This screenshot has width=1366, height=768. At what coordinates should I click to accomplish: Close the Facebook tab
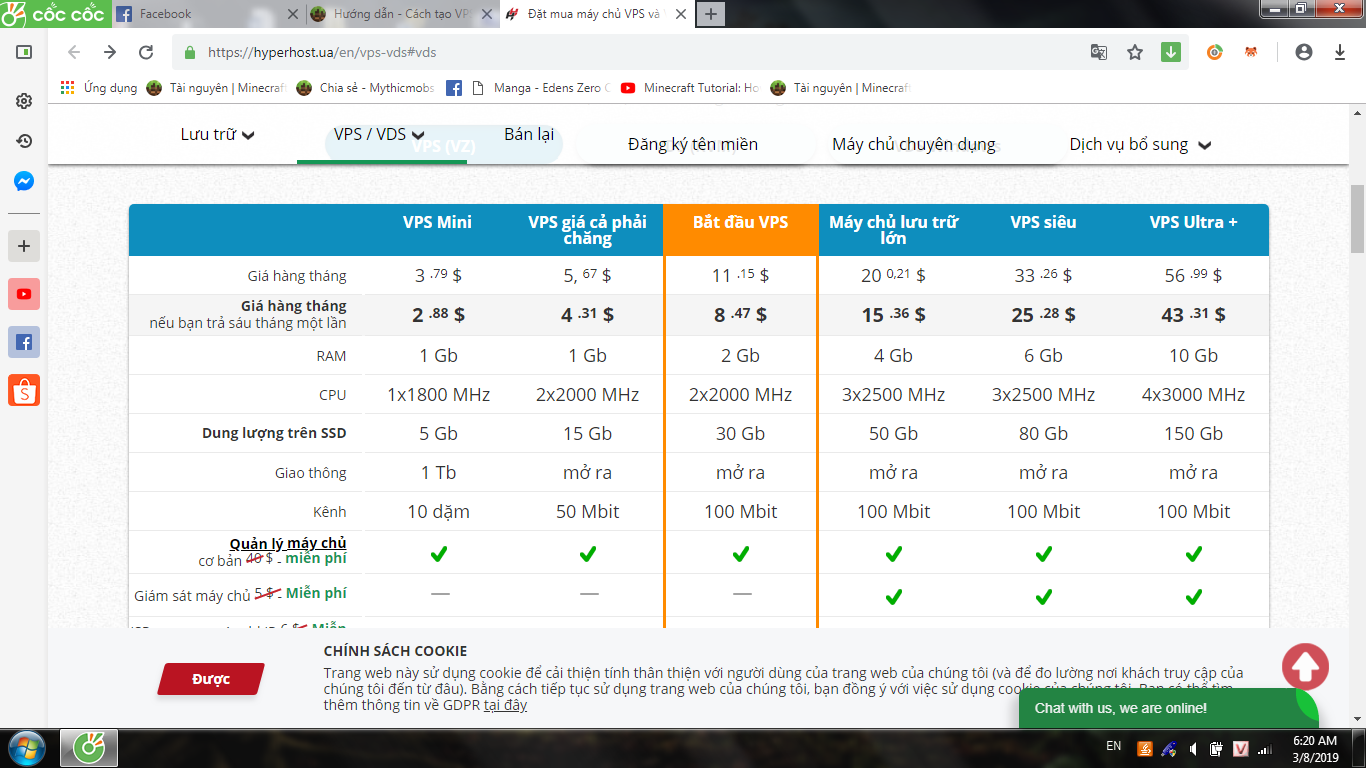[292, 14]
